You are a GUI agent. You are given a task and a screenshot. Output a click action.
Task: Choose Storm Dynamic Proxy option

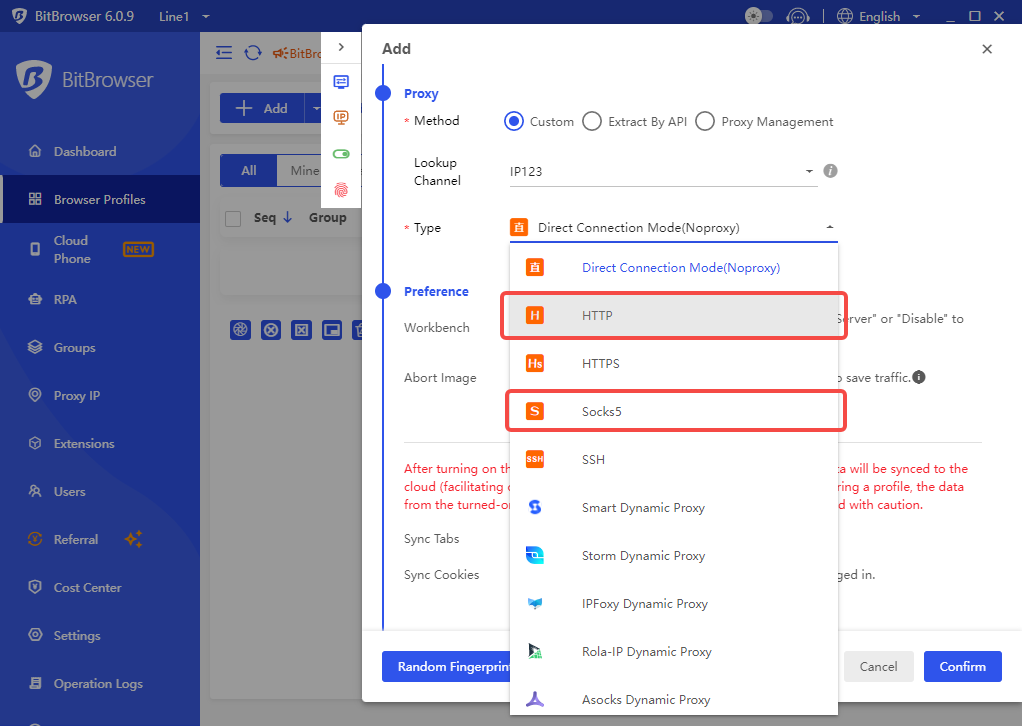coord(673,555)
